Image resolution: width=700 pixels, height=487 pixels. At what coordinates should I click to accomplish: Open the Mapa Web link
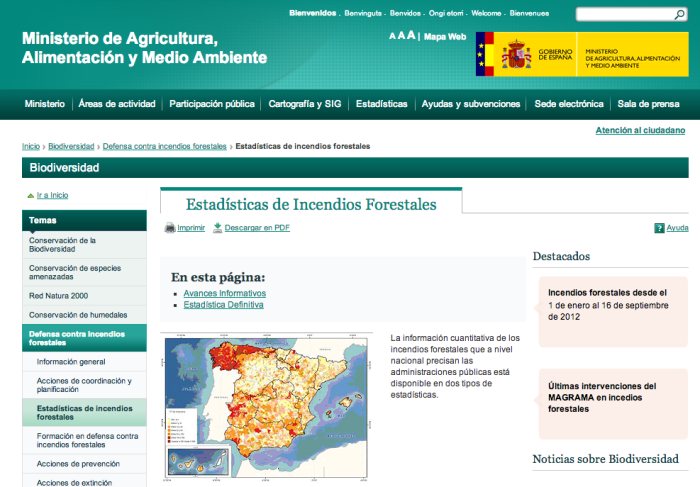coord(445,37)
